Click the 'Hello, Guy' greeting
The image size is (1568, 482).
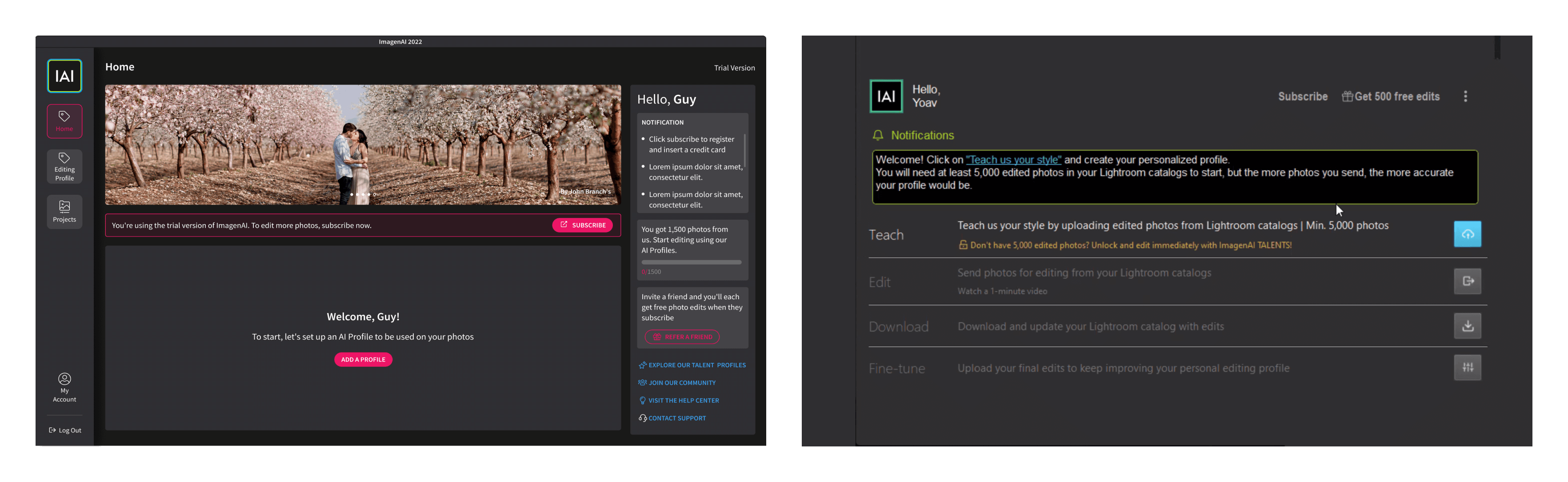(x=667, y=99)
